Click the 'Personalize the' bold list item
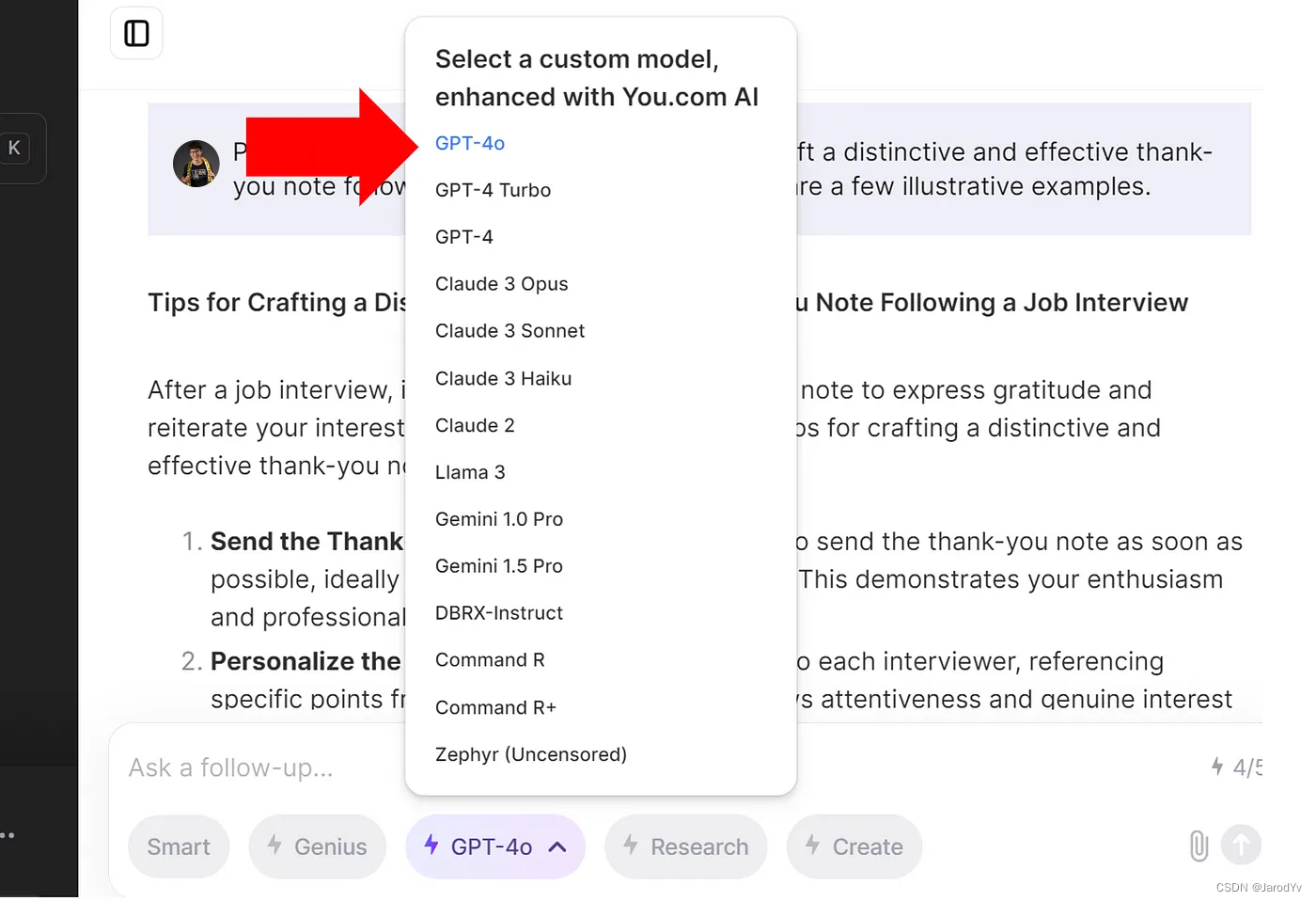 [305, 661]
